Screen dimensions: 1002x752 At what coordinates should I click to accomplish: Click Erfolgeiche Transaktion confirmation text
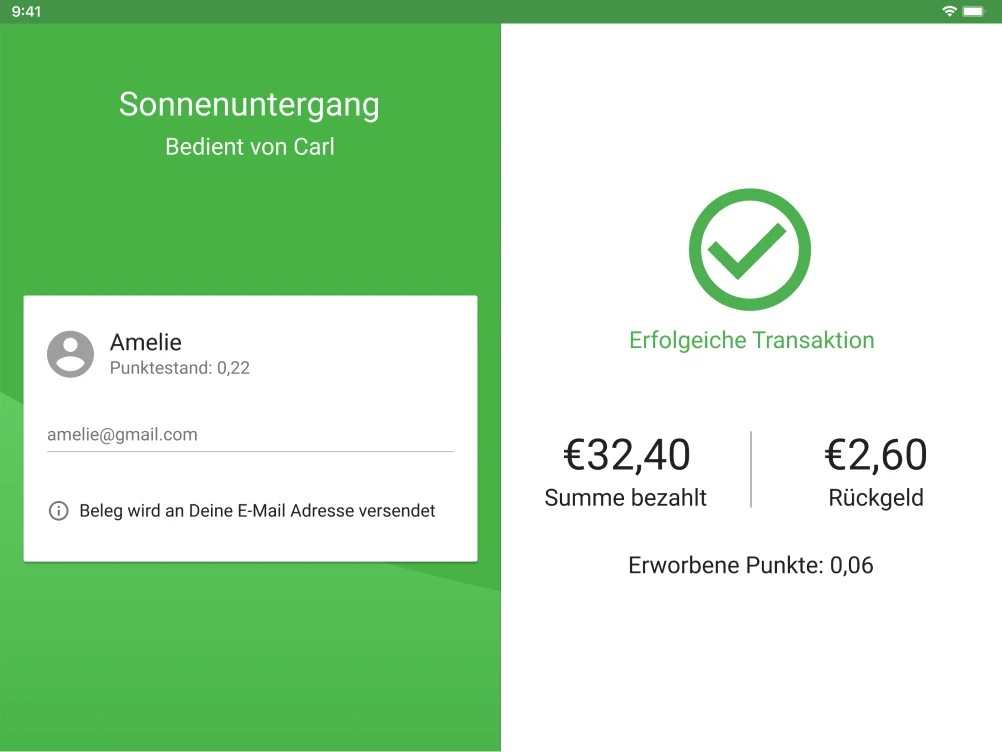point(751,340)
